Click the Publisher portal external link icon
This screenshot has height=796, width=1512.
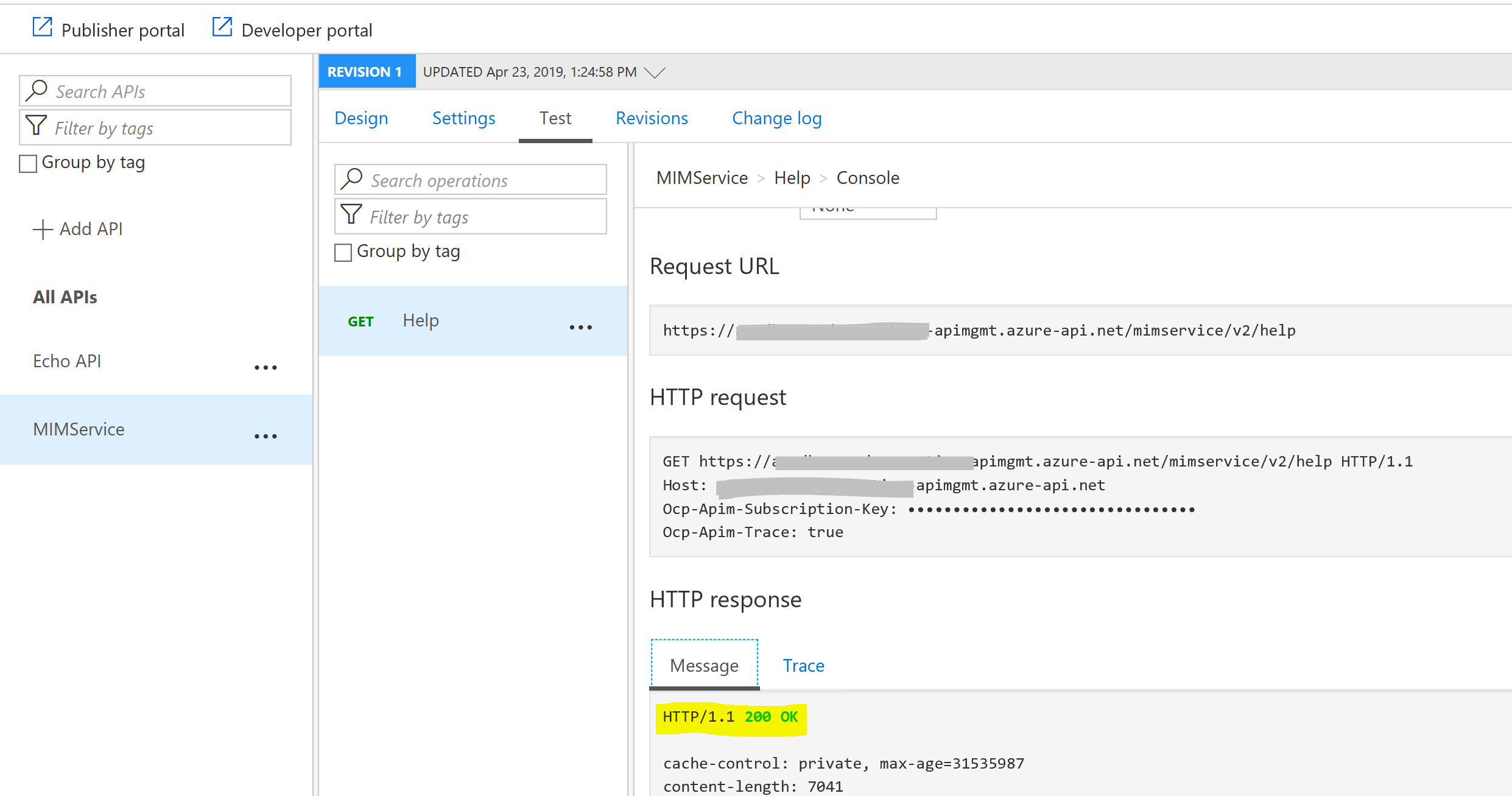coord(42,27)
